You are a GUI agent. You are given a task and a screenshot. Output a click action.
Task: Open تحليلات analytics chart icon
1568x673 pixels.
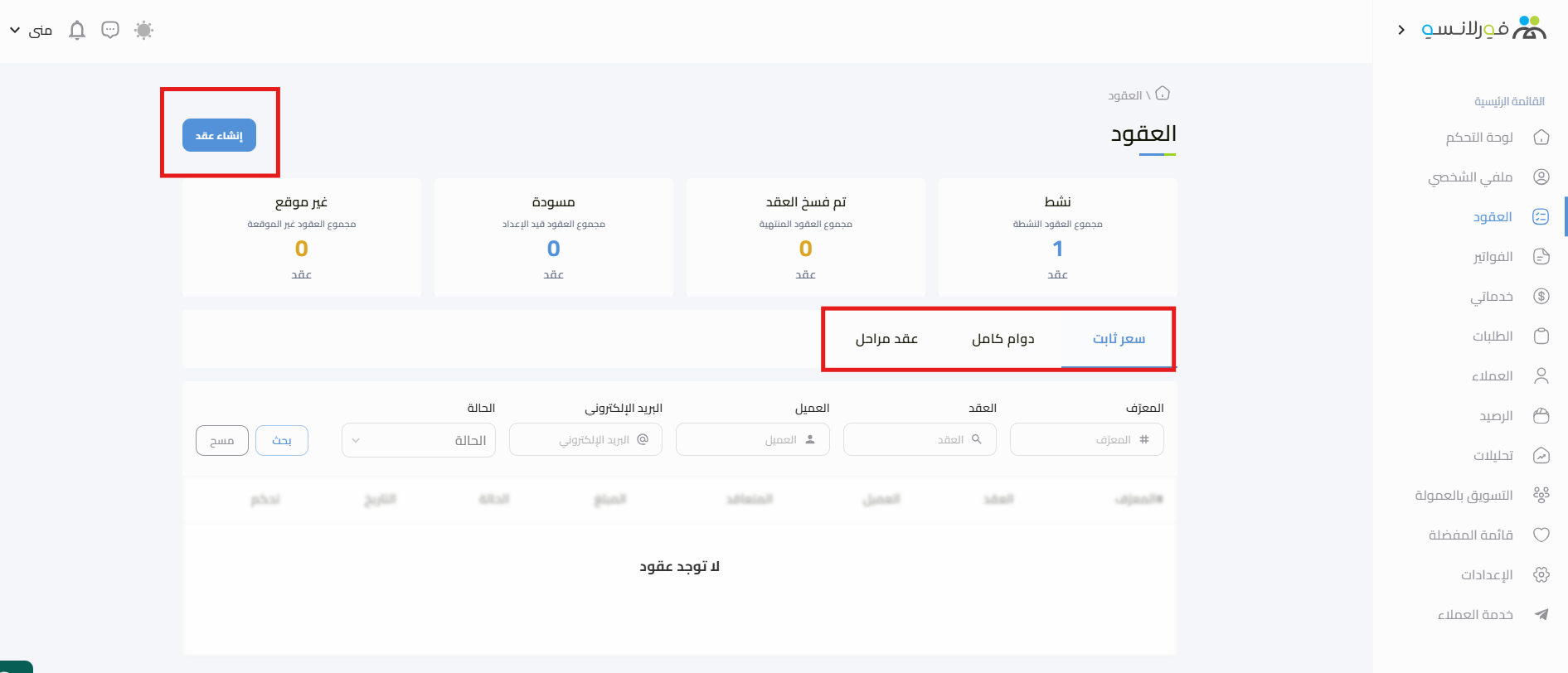click(1541, 456)
